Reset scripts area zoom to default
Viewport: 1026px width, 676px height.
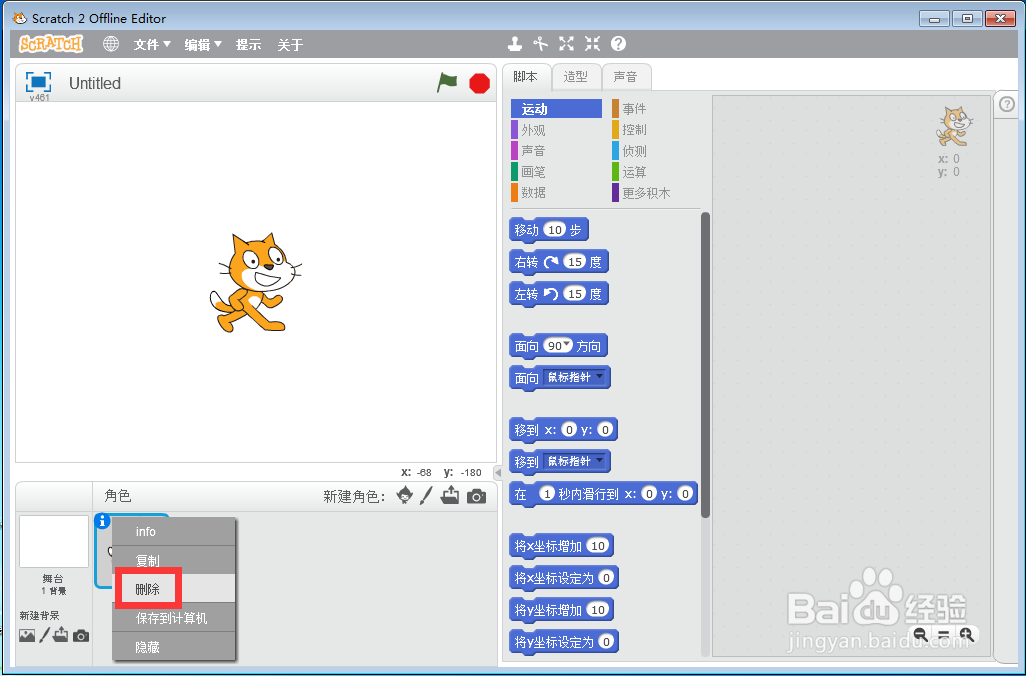coord(944,634)
